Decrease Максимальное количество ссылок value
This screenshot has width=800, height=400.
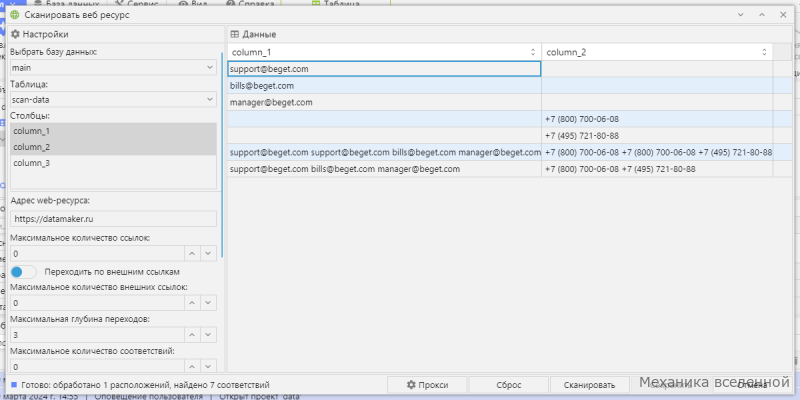(x=208, y=254)
